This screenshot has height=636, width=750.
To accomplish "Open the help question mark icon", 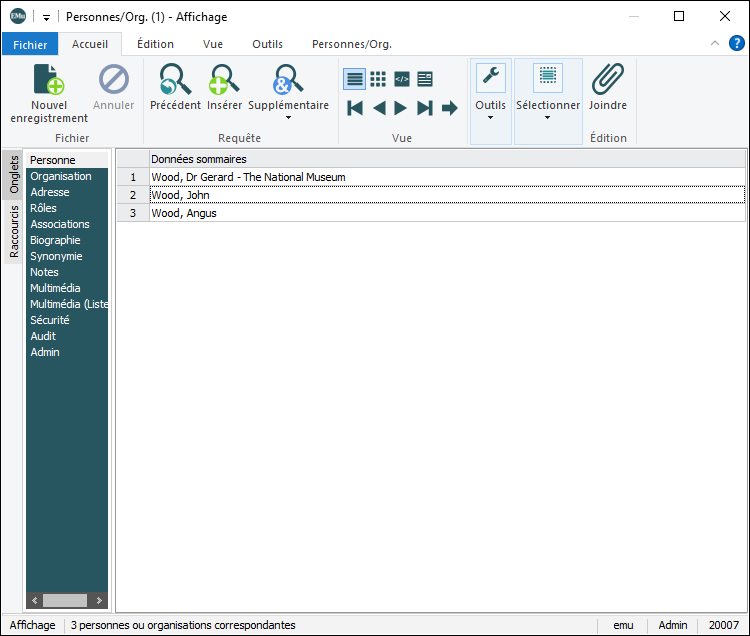I will (x=736, y=43).
